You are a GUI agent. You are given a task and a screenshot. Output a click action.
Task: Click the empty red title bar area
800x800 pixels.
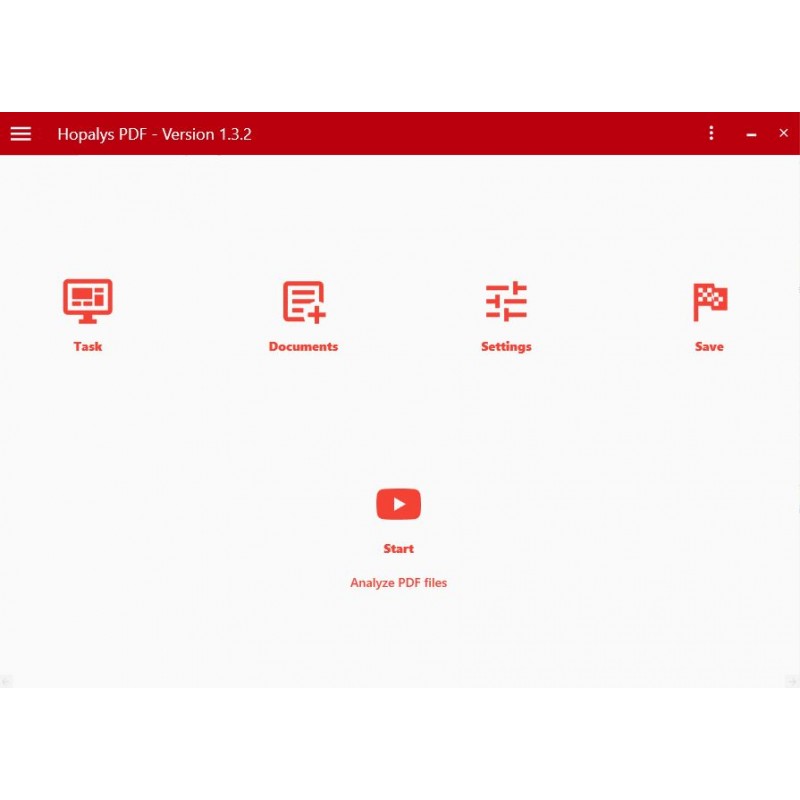(480, 134)
